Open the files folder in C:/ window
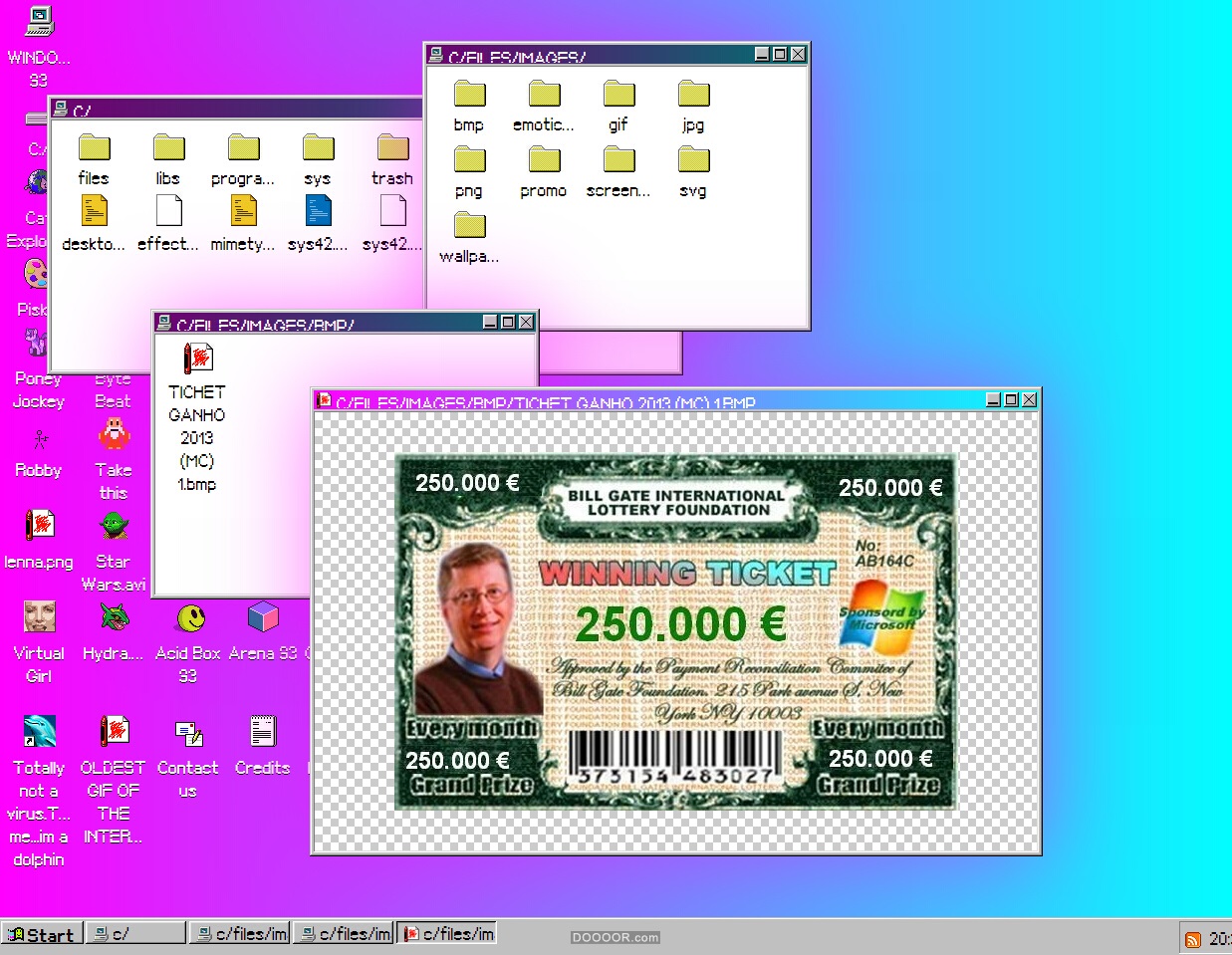The width and height of the screenshot is (1232, 955). (x=94, y=147)
